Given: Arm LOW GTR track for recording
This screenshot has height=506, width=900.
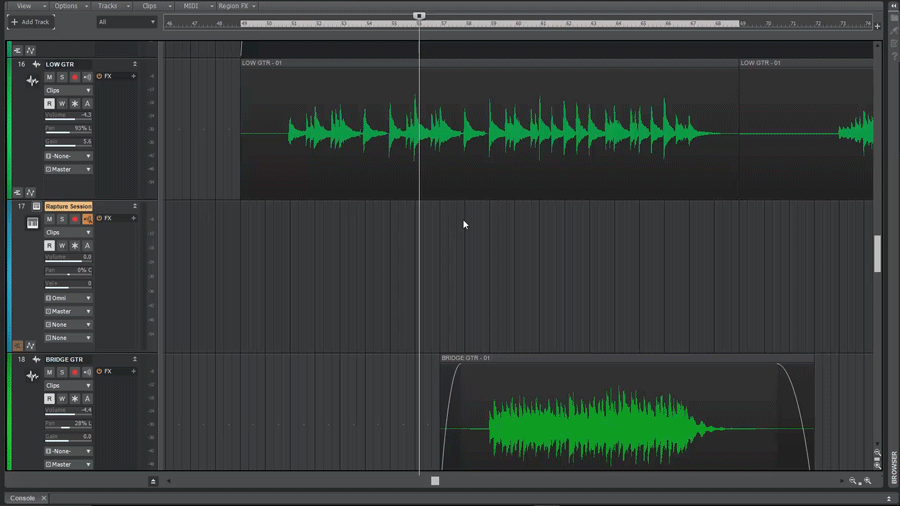Looking at the screenshot, I should click(x=75, y=77).
